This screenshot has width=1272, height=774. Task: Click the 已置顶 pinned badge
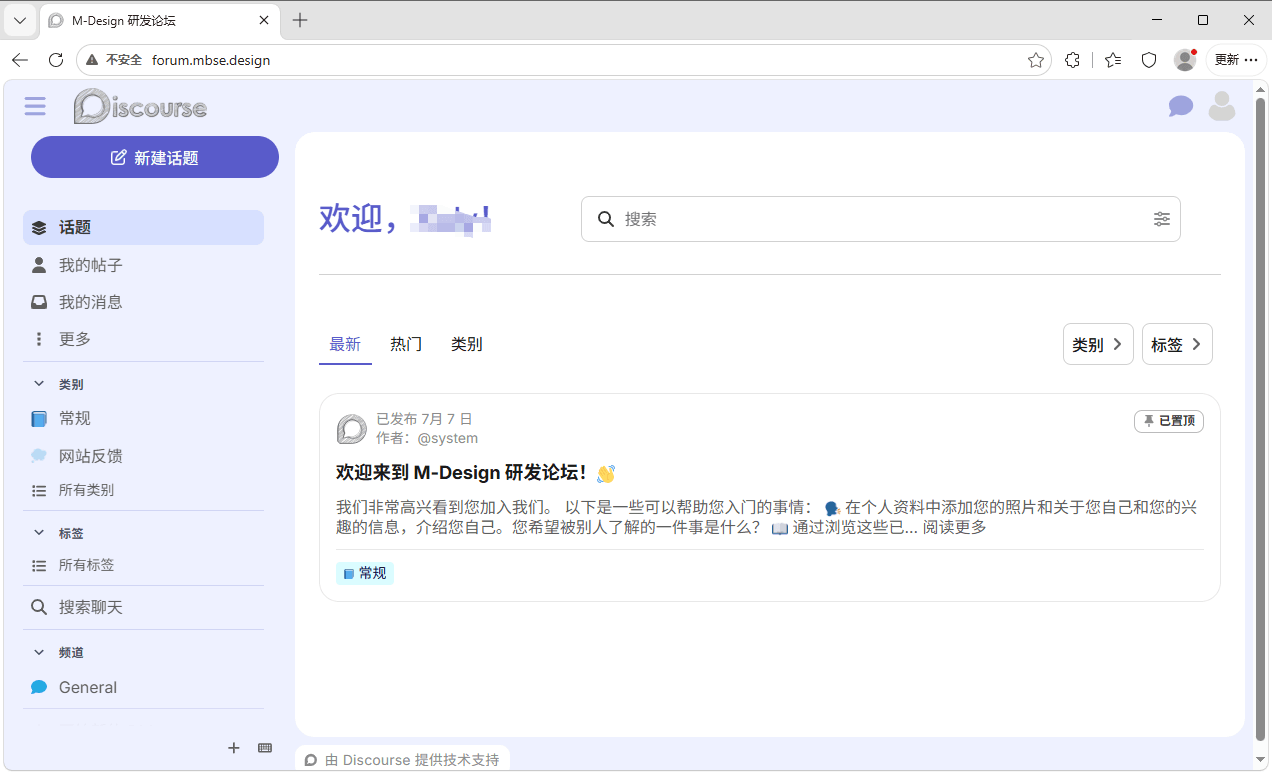point(1169,421)
